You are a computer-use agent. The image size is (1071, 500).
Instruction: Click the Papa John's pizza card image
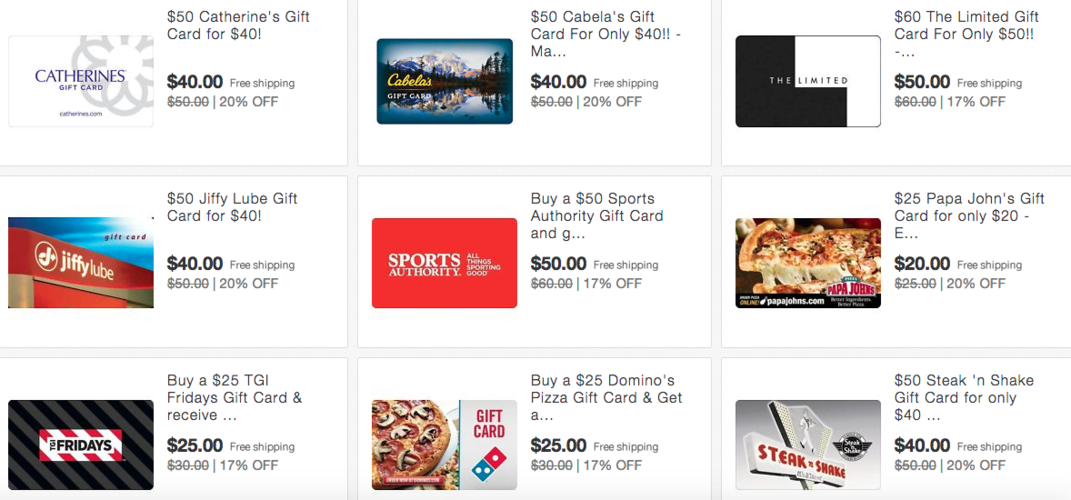(808, 263)
